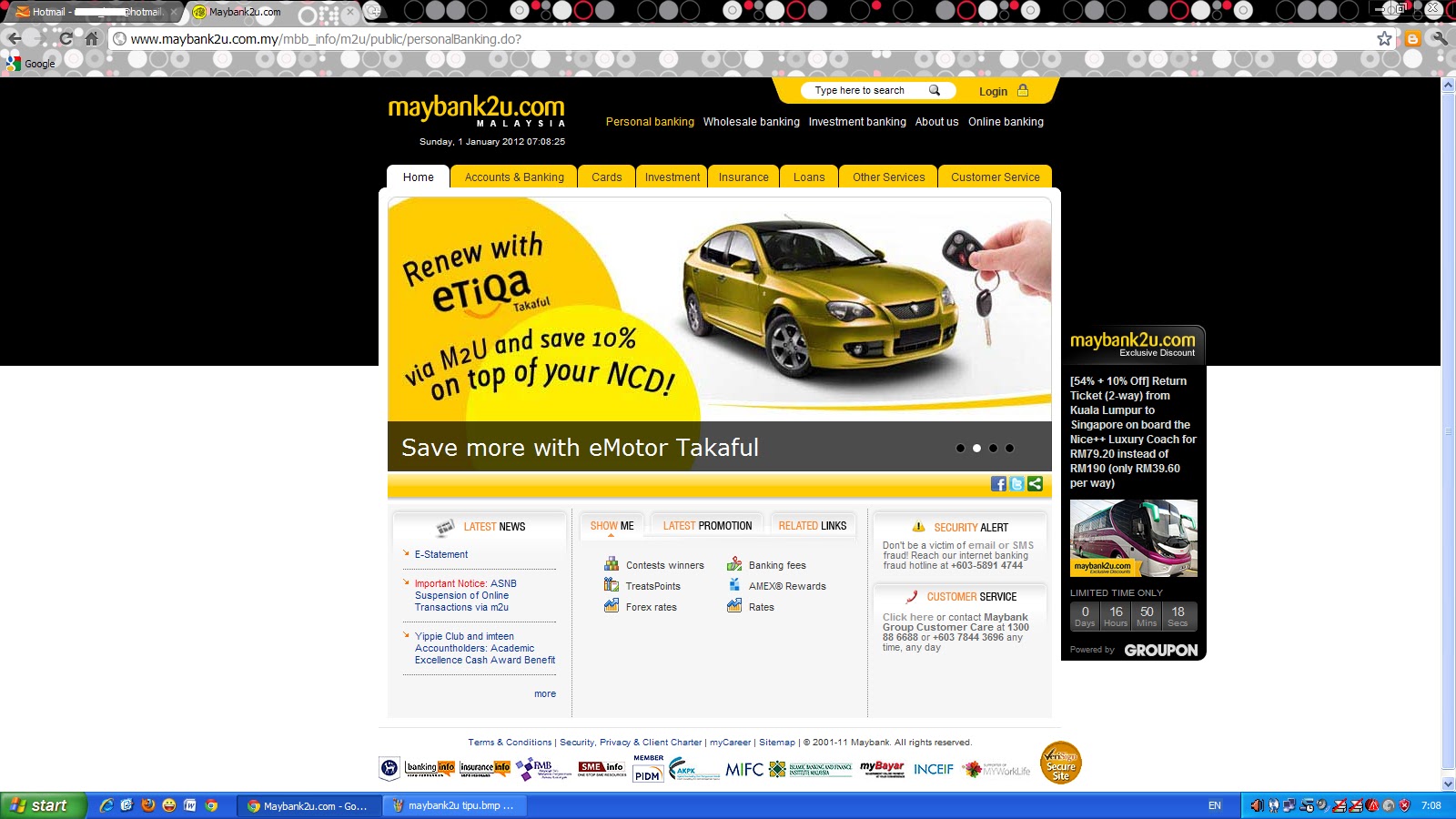
Task: Click the AMEX Rewards icon
Action: pyautogui.click(x=734, y=585)
